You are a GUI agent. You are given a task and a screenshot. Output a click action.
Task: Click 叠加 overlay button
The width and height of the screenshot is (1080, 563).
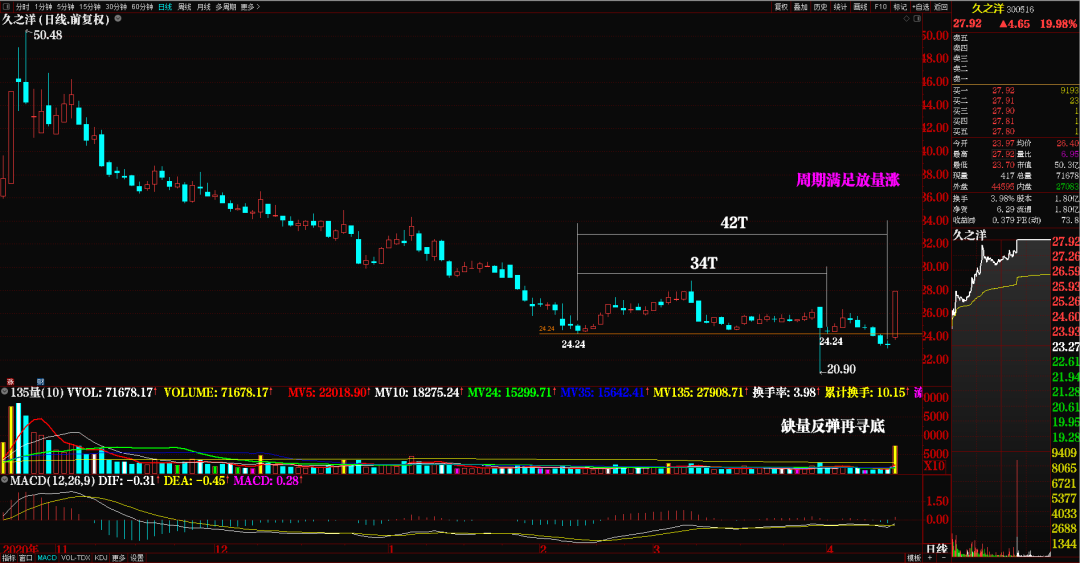point(800,7)
